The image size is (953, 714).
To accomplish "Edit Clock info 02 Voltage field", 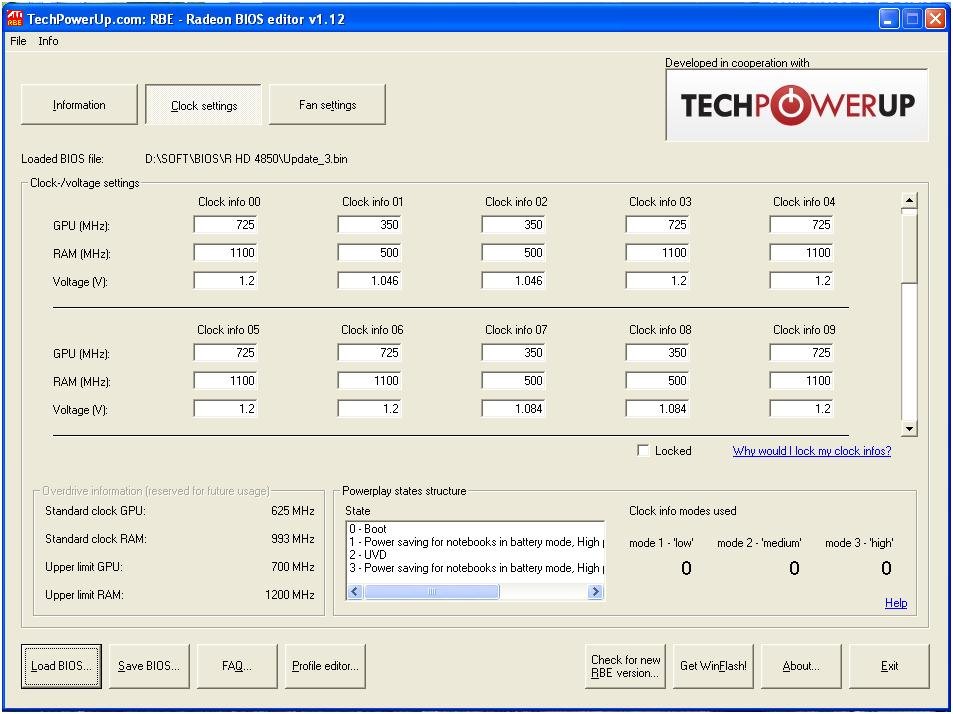I will (x=514, y=281).
